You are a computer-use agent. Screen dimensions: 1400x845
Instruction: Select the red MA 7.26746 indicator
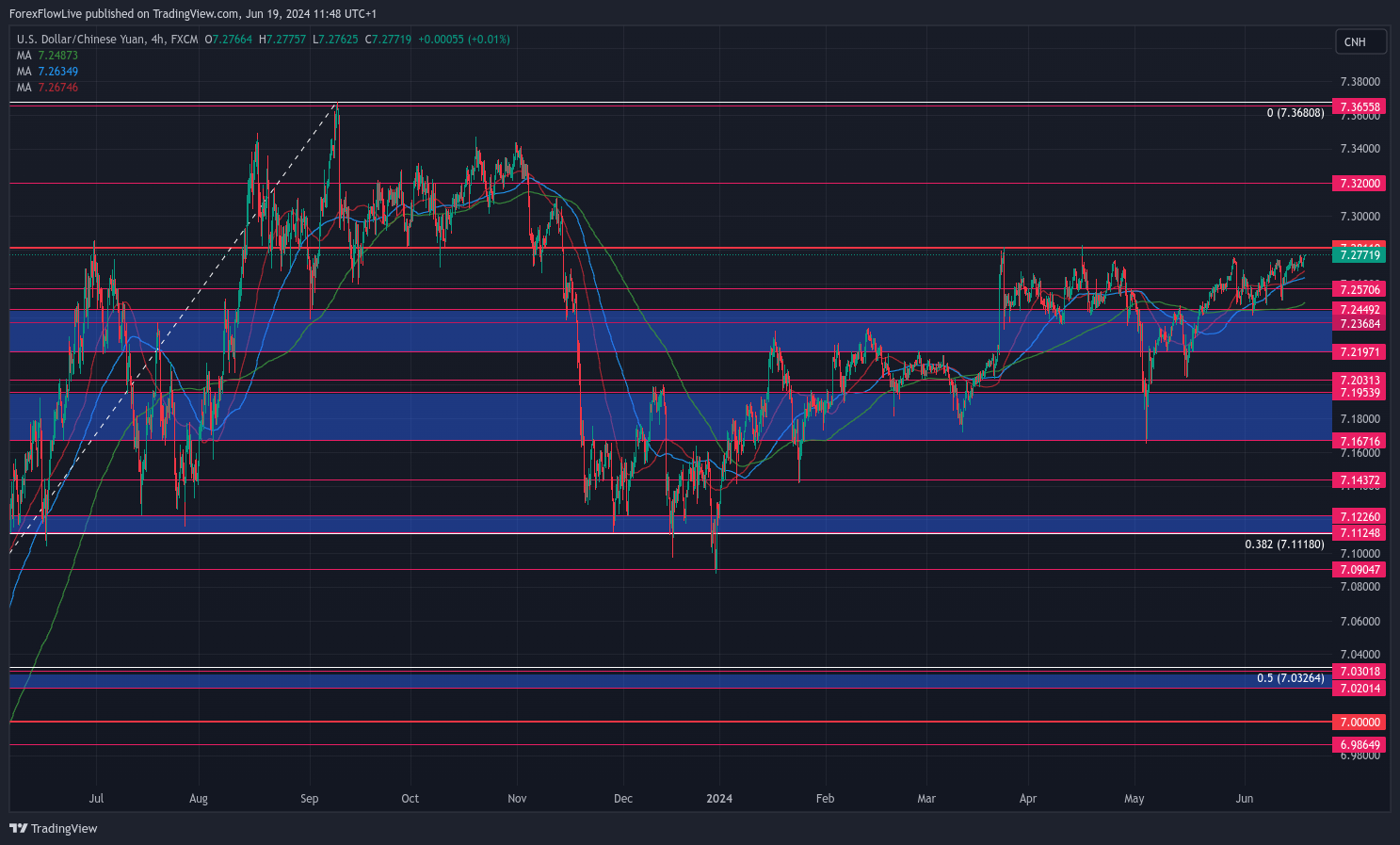(x=47, y=88)
